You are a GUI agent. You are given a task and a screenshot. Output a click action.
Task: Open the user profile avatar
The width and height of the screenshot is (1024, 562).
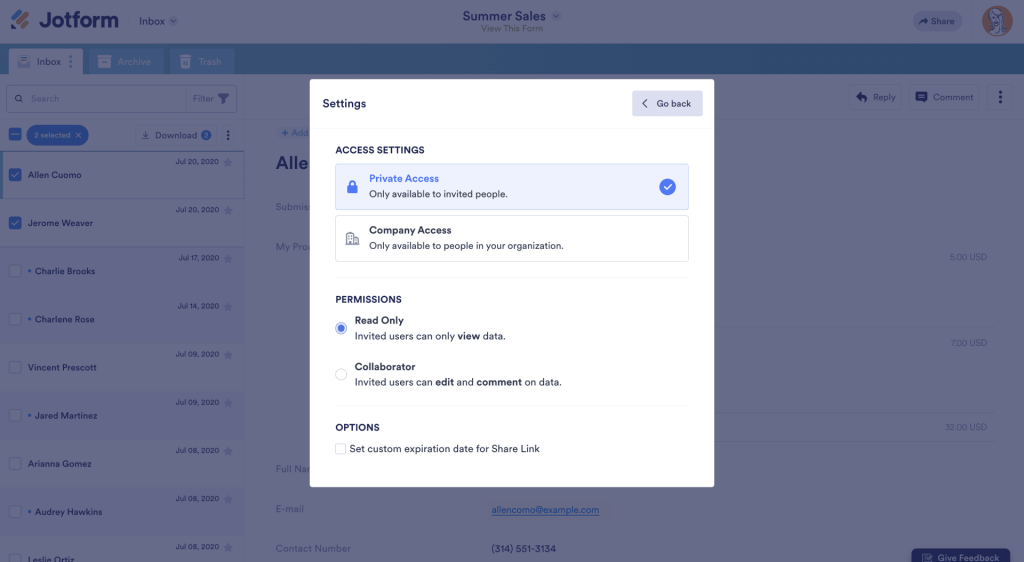pos(996,21)
